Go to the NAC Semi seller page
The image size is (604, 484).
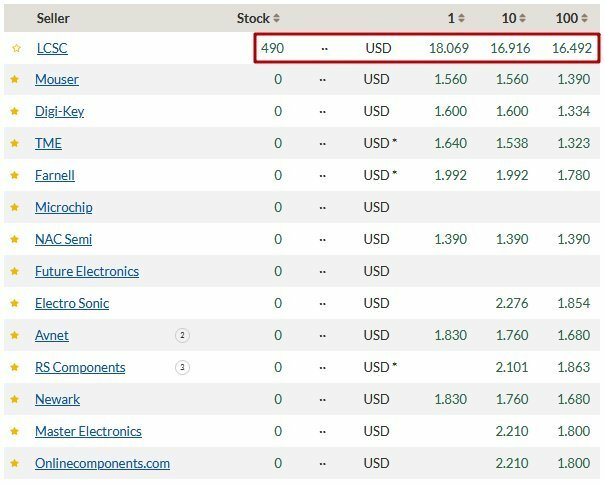tap(63, 240)
